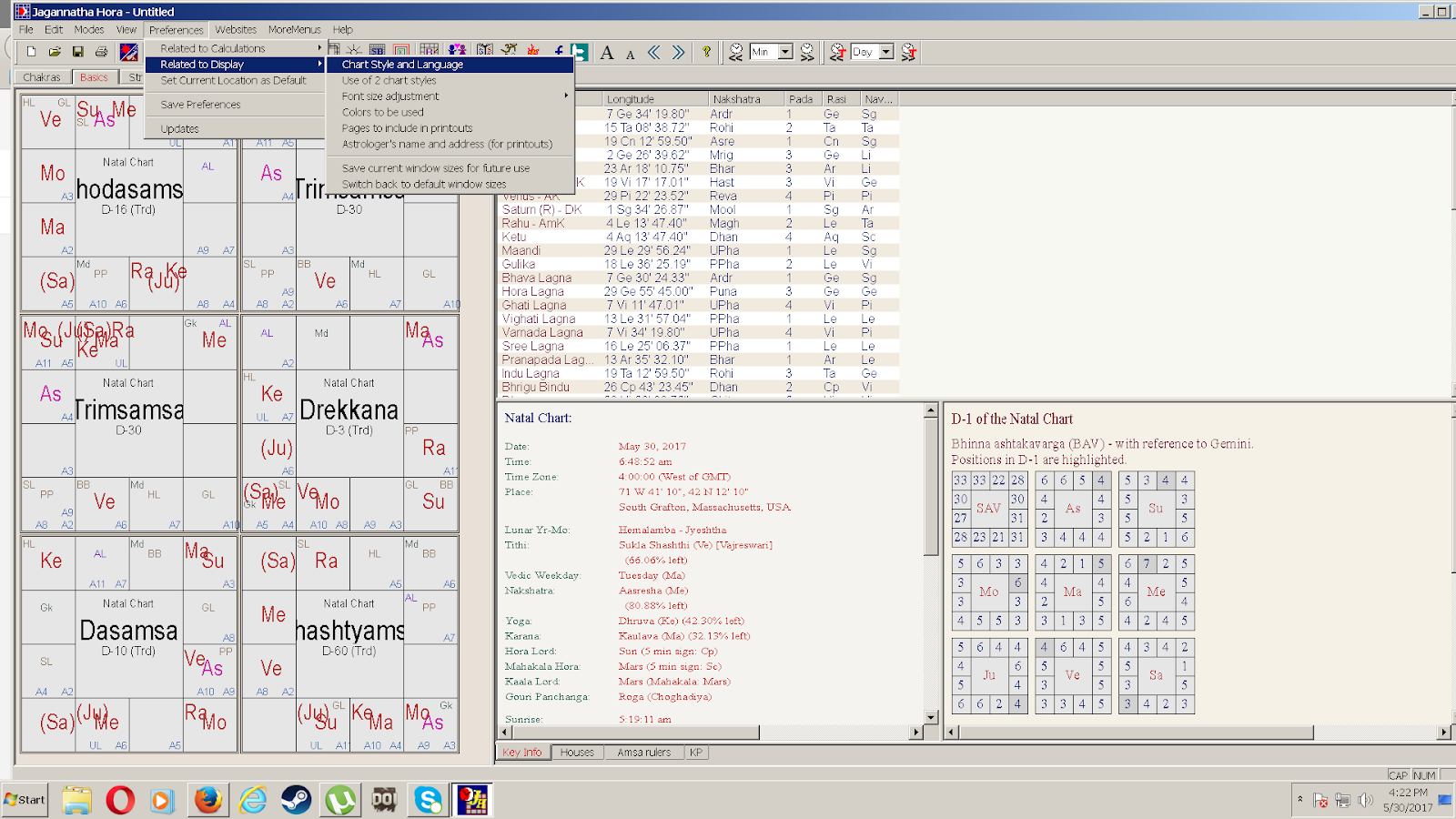The image size is (1456, 819).
Task: Open the File menu
Action: pos(26,29)
